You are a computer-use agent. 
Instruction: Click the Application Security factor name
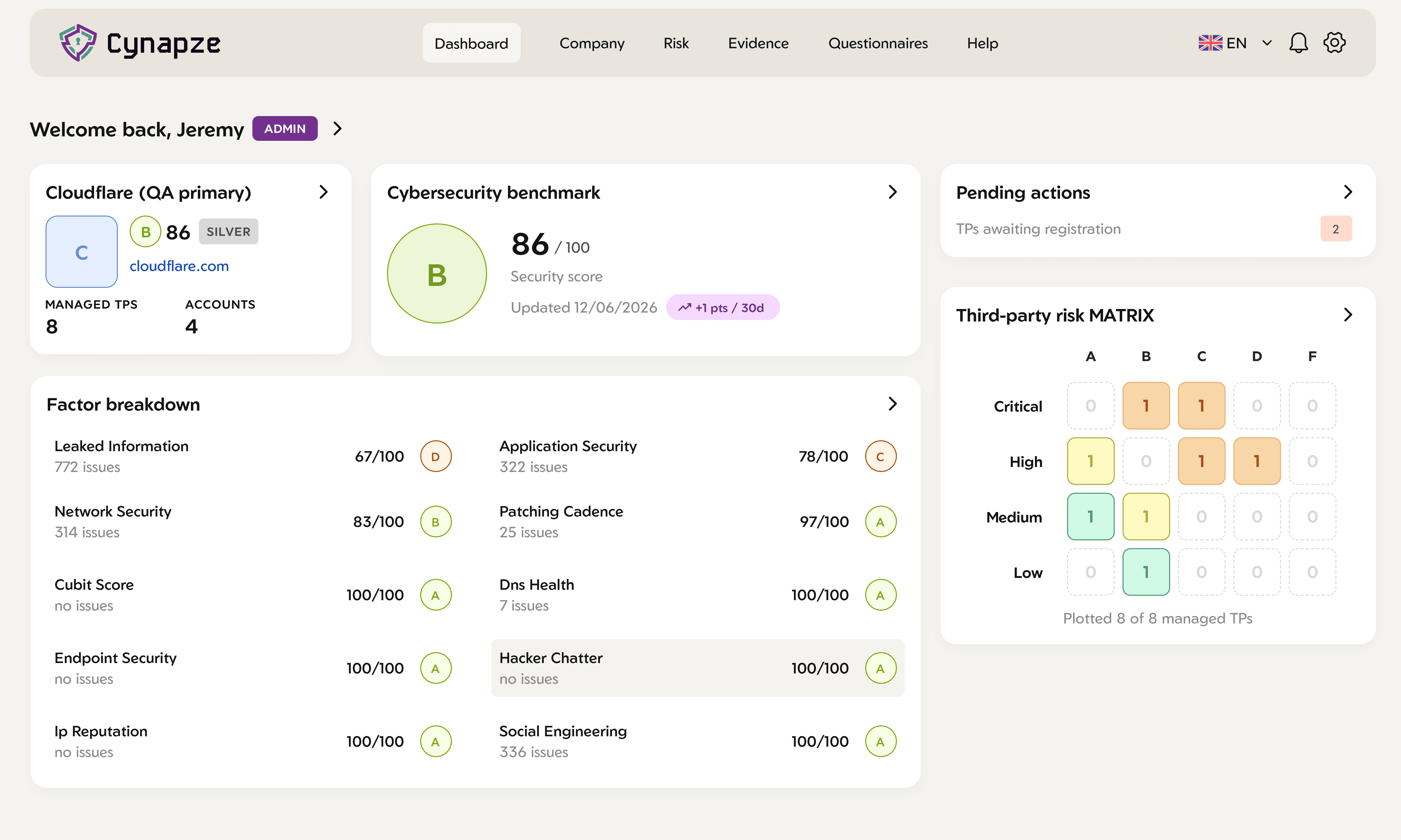coord(568,446)
